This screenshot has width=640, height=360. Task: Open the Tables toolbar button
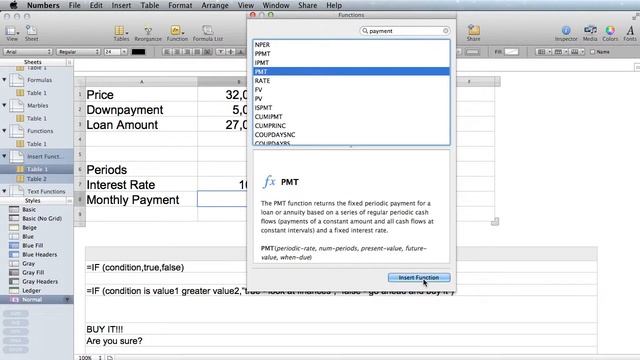pos(121,33)
